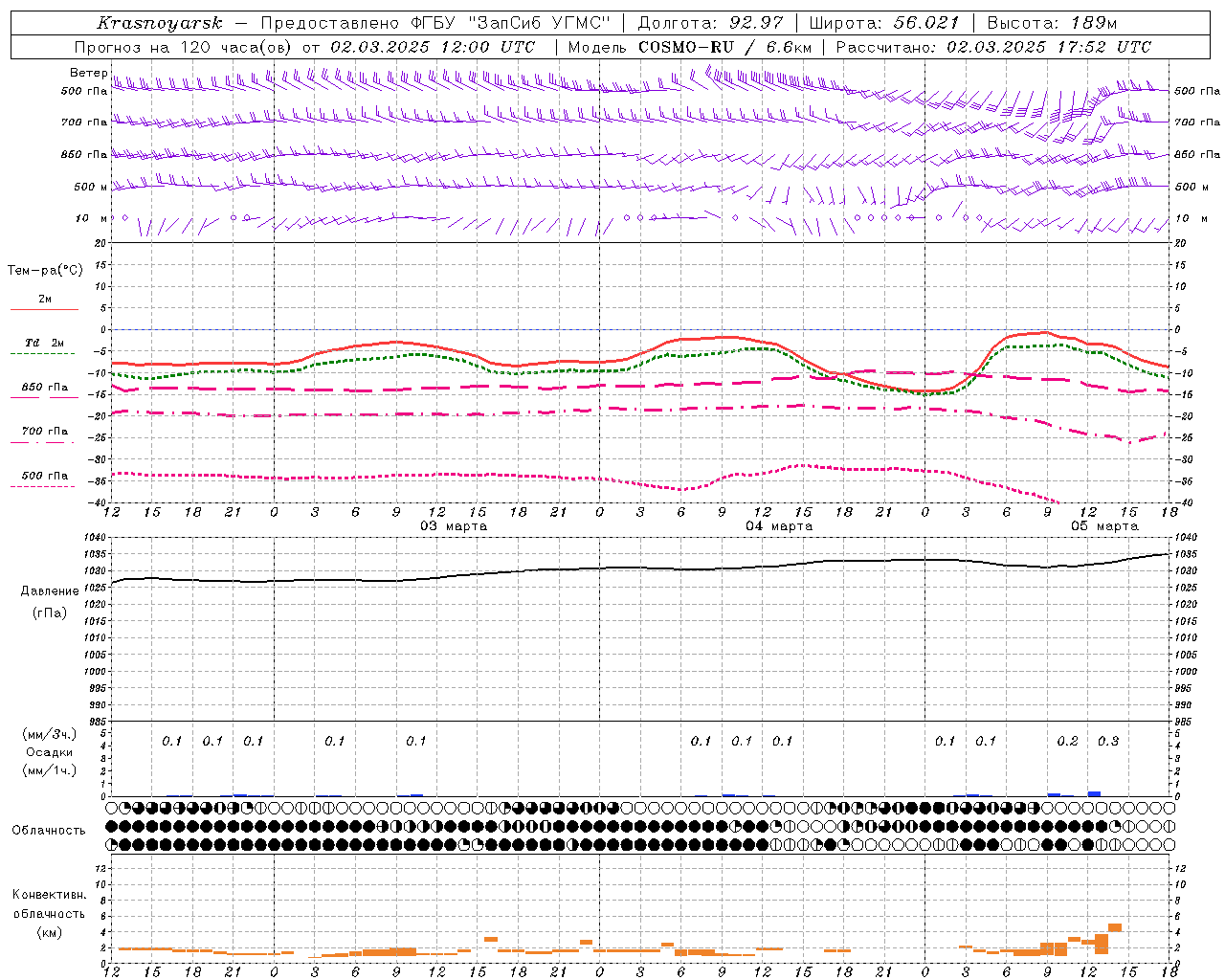Screen dimensions: 1225x980
Task: Click the black pressure curve
Action: click(641, 568)
